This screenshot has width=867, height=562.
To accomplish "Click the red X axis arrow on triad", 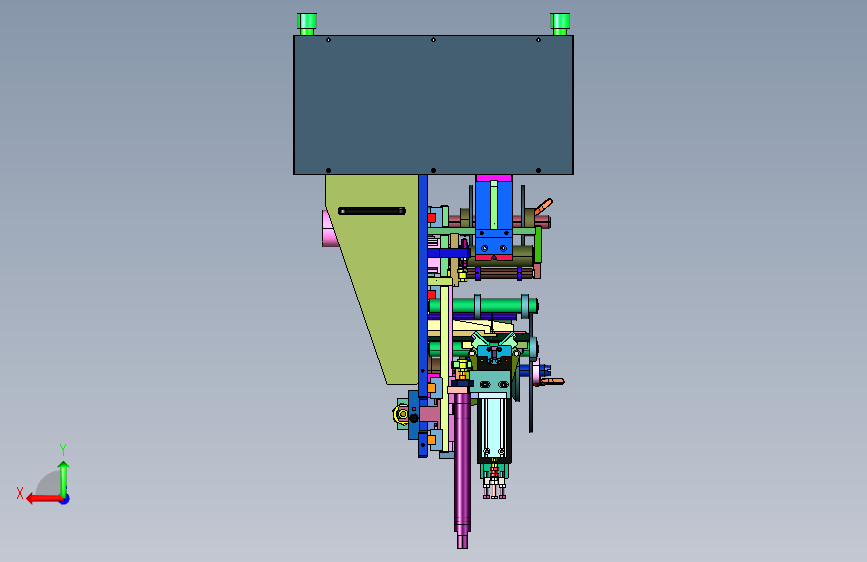I will (43, 498).
